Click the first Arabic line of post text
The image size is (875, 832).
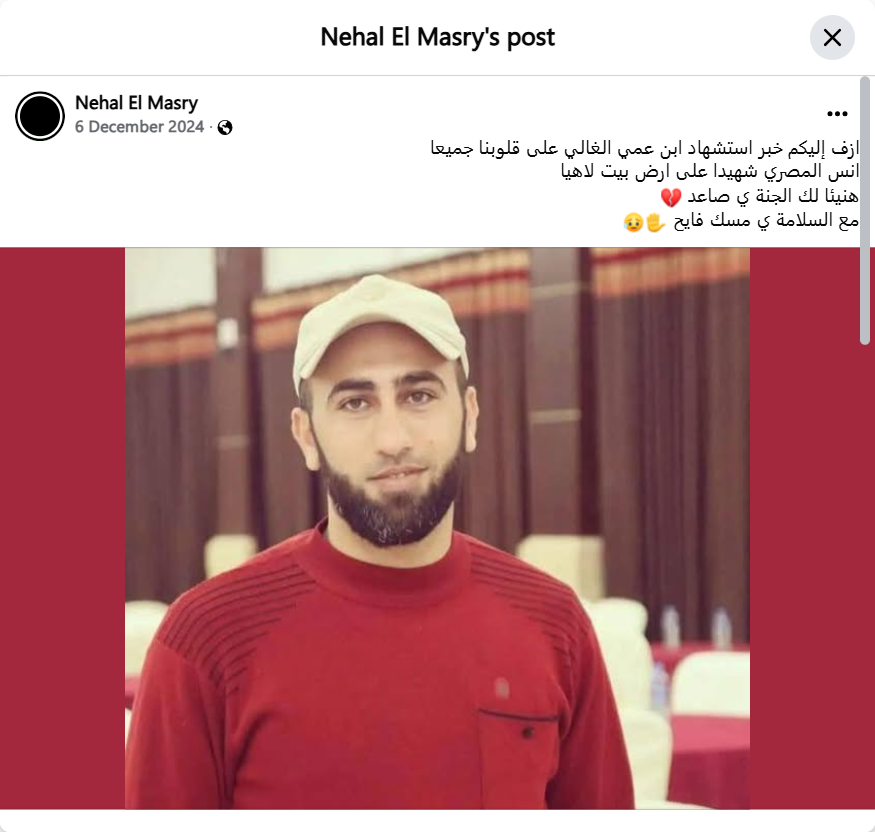point(645,148)
